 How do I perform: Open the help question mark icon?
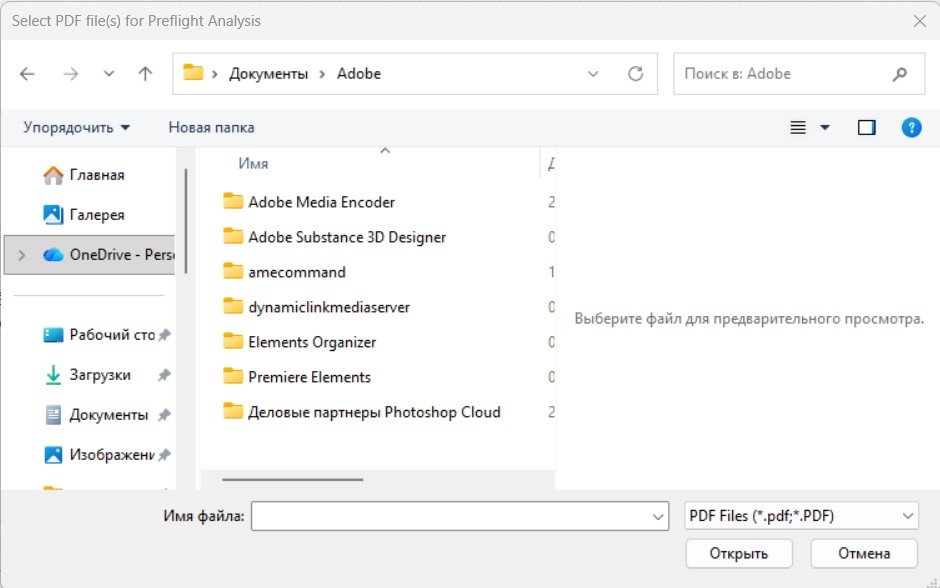pos(911,128)
